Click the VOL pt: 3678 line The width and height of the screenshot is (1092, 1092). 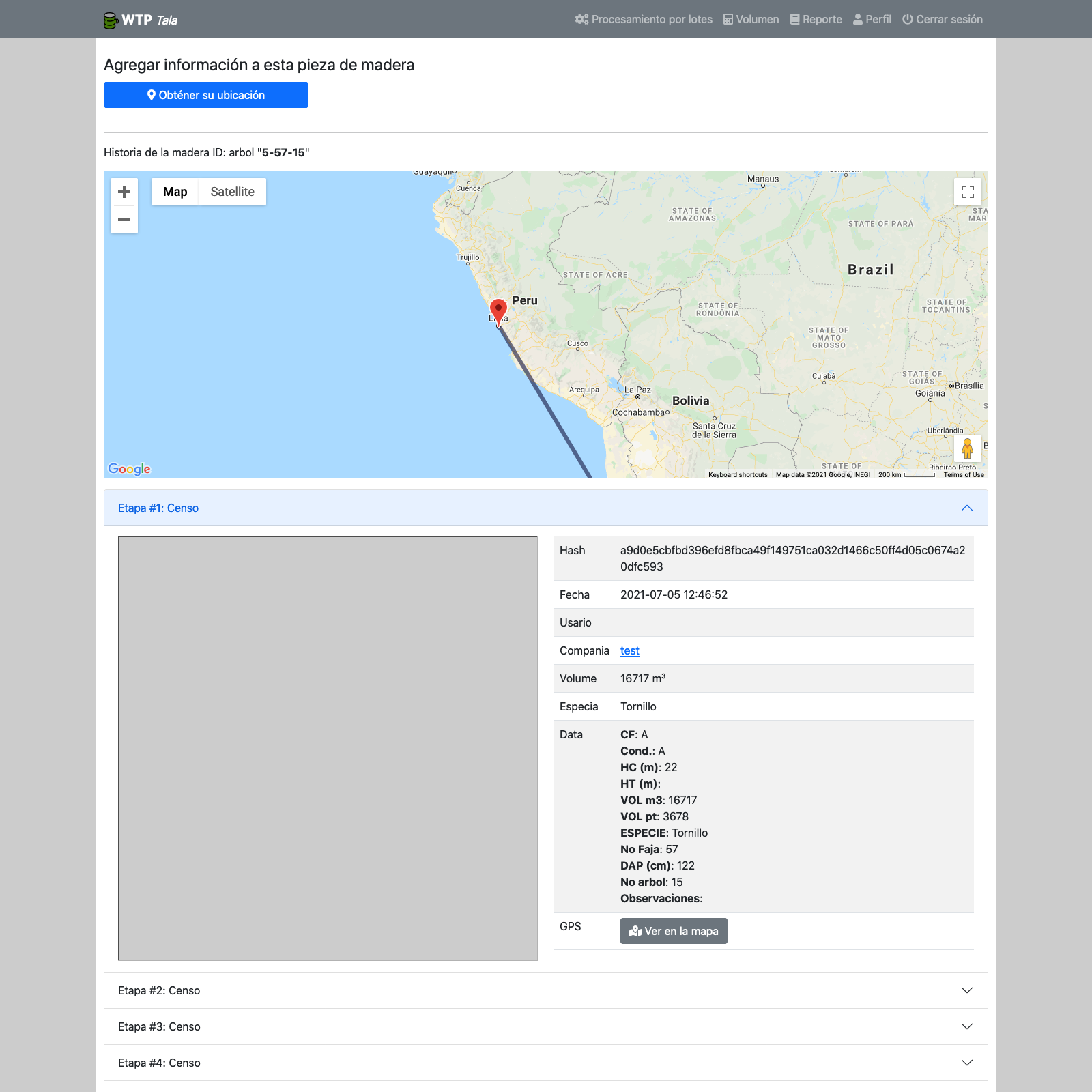655,816
